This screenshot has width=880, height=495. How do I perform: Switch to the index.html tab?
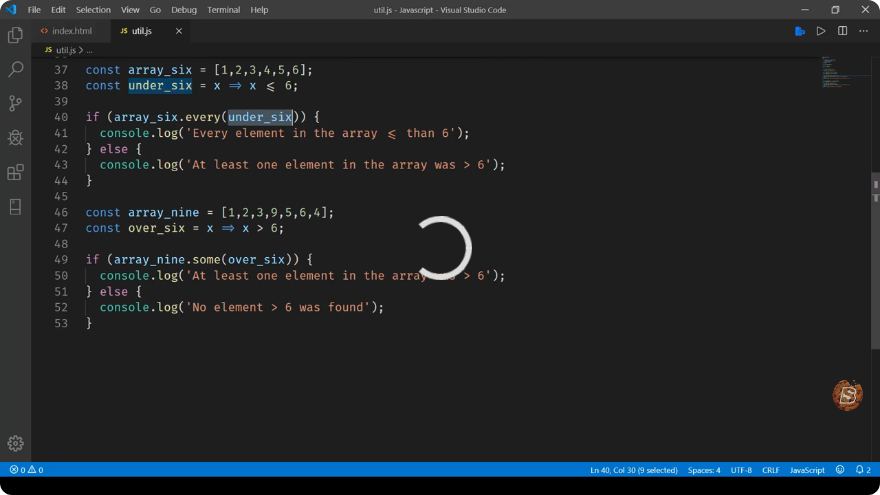pyautogui.click(x=66, y=31)
